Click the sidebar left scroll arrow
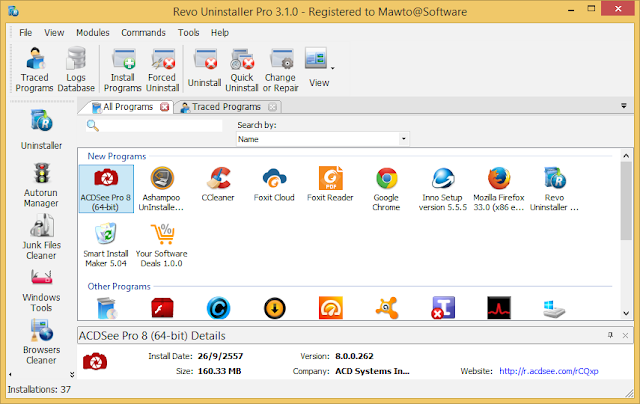 click(10, 374)
